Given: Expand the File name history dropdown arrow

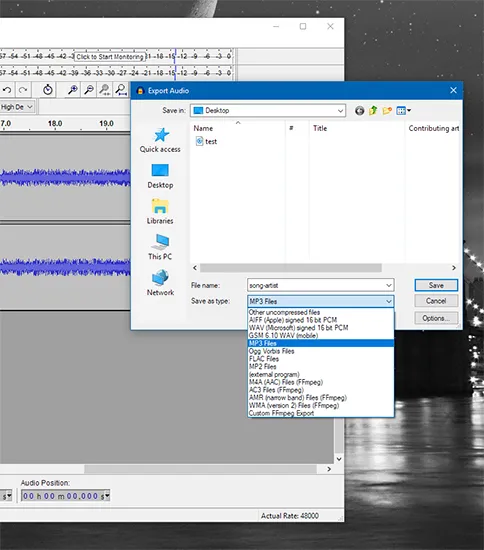Looking at the screenshot, I should (389, 285).
